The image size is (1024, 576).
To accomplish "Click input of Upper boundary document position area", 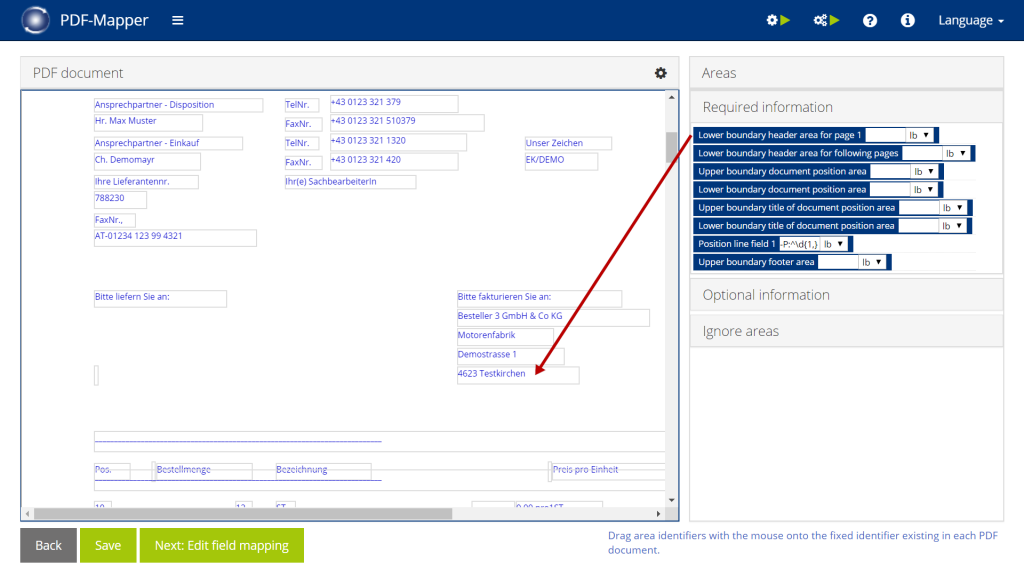I will [x=890, y=172].
